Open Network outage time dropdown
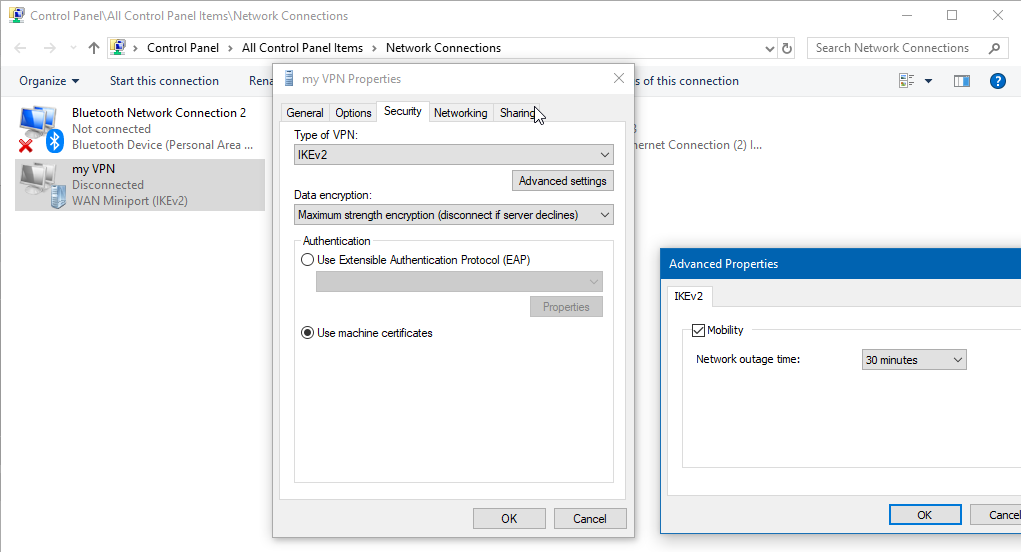The width and height of the screenshot is (1021, 552). (914, 360)
